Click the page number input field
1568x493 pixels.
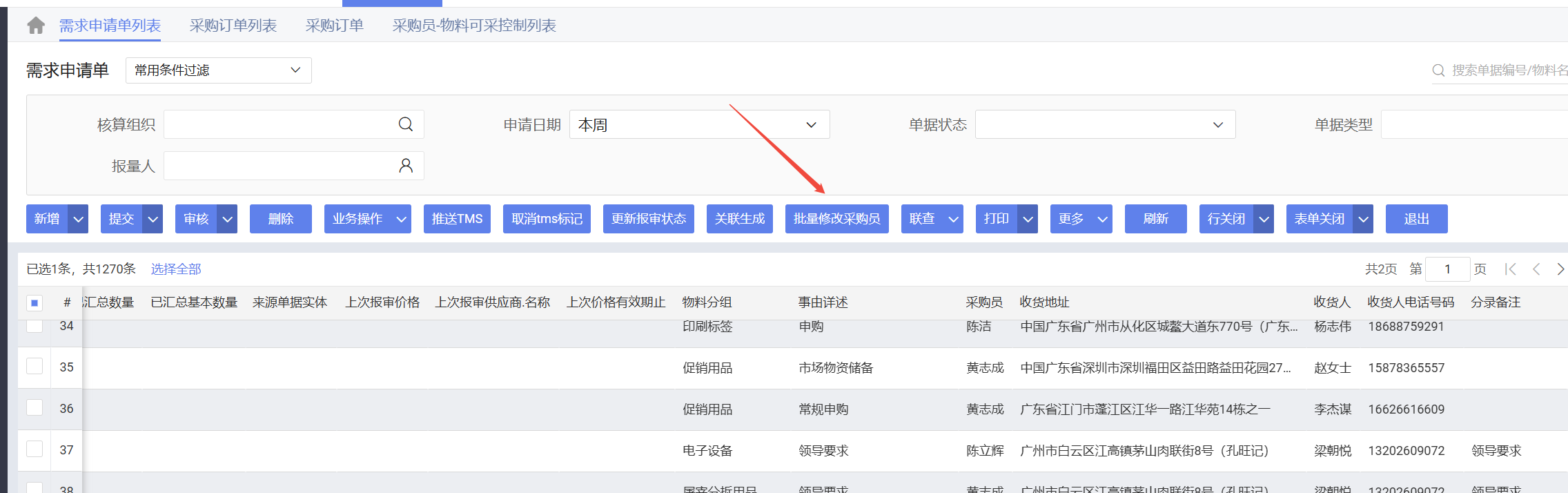1447,269
